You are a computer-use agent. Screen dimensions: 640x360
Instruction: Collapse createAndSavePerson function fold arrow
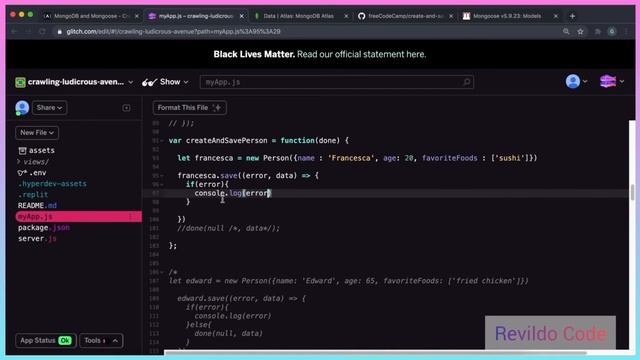(162, 141)
